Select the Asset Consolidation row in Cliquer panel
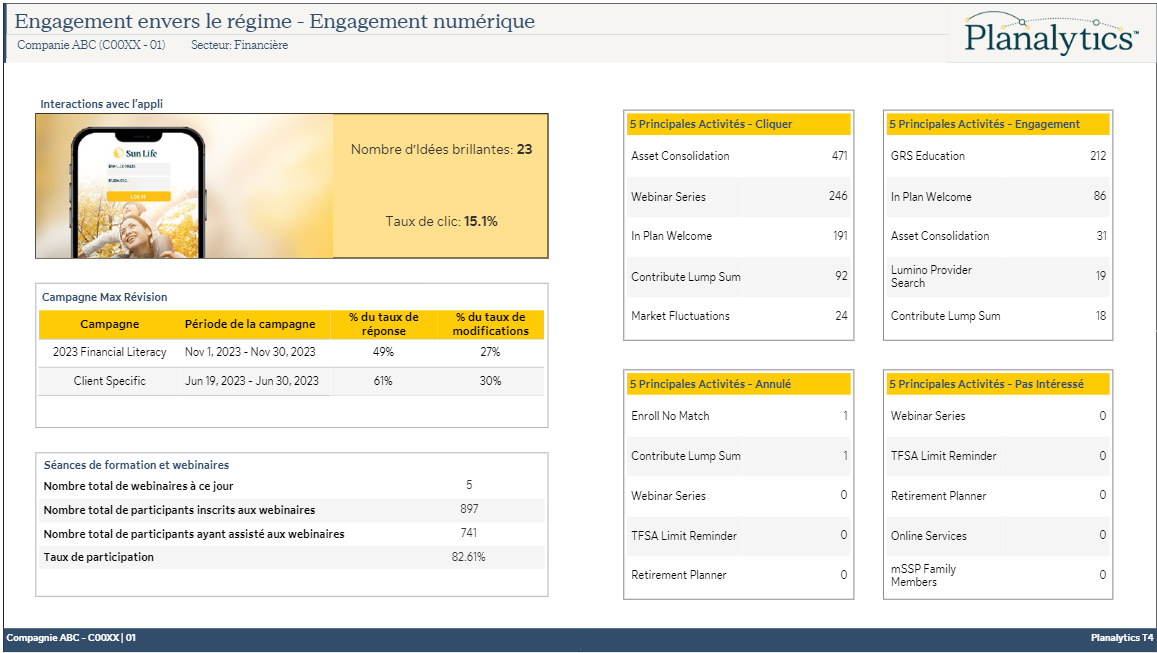1157x653 pixels. point(680,156)
